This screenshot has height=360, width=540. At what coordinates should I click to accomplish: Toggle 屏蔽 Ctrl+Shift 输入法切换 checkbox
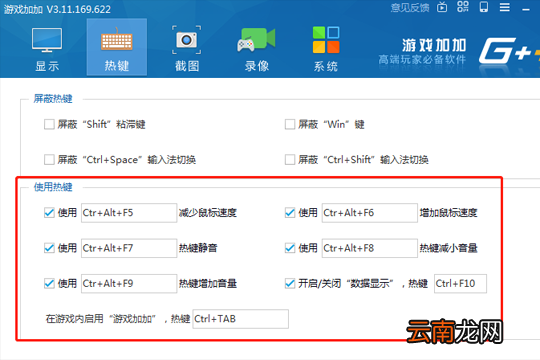(x=290, y=160)
